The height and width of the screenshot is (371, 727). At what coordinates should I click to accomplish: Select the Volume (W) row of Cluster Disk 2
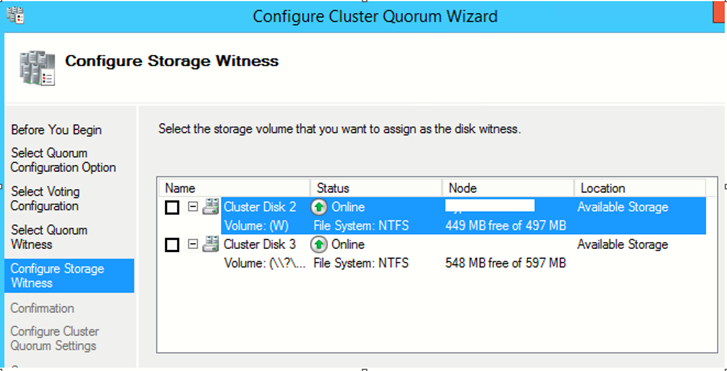tap(464, 226)
